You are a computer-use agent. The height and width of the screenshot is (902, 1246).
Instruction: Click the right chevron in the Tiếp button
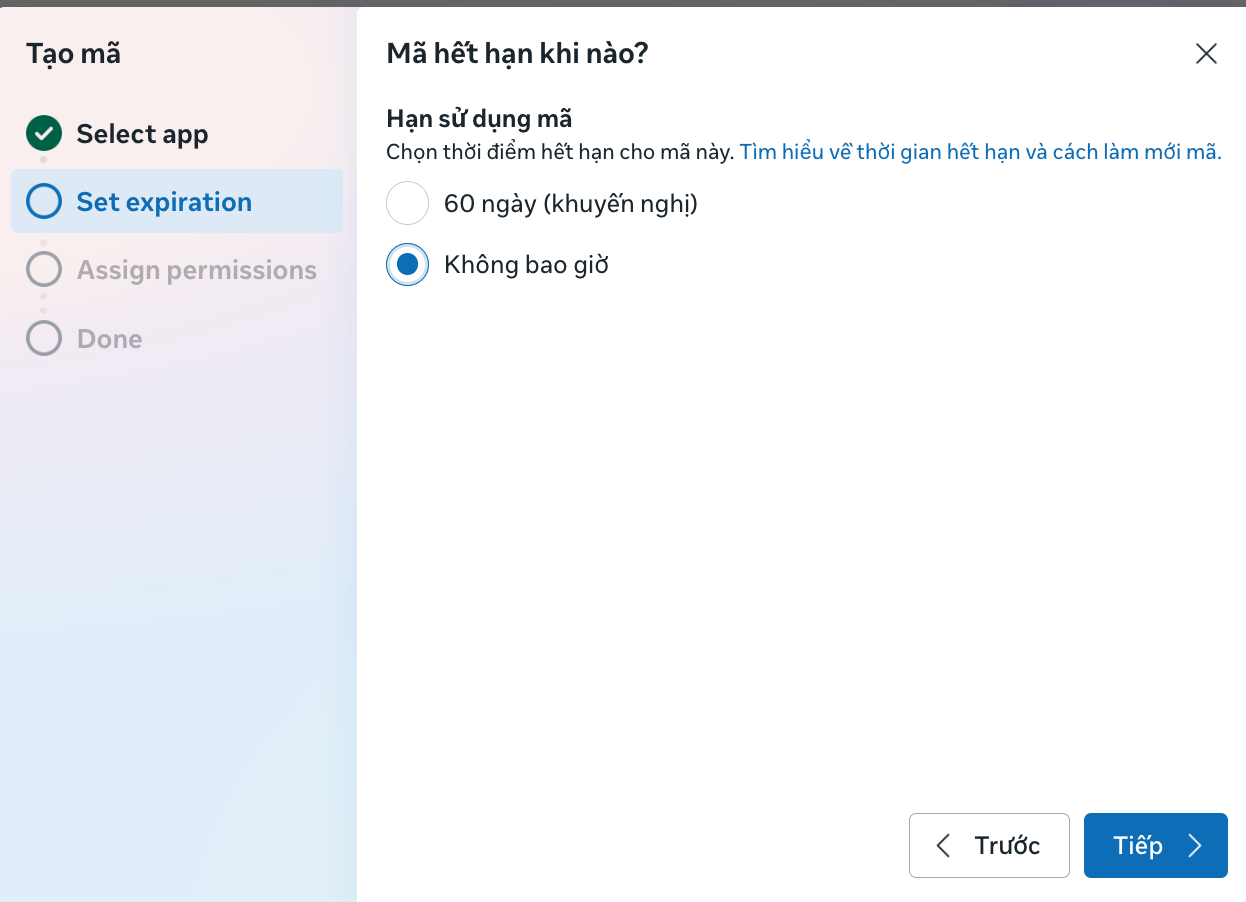[1194, 846]
